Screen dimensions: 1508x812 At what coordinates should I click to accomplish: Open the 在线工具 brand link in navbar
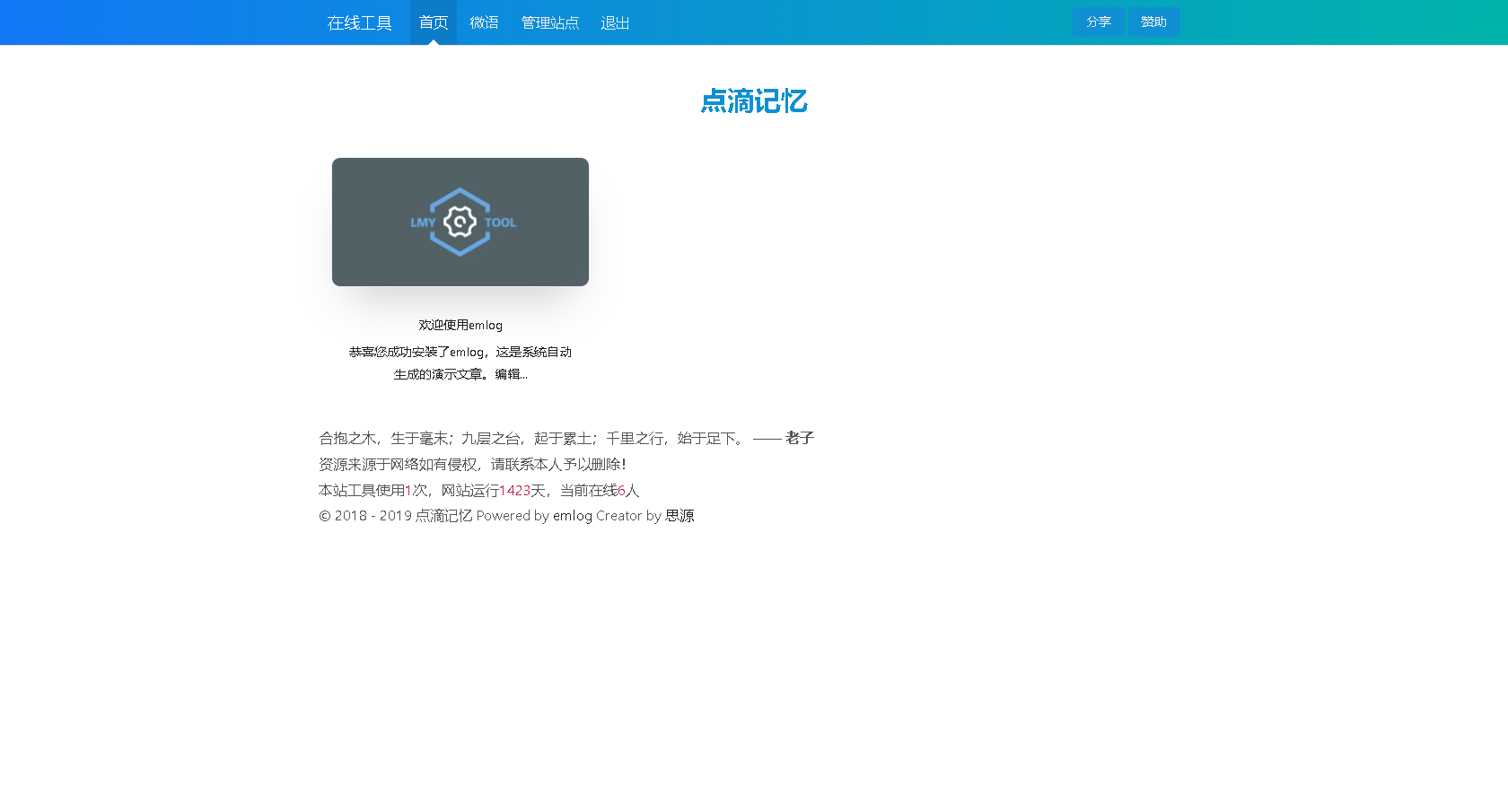(x=359, y=22)
